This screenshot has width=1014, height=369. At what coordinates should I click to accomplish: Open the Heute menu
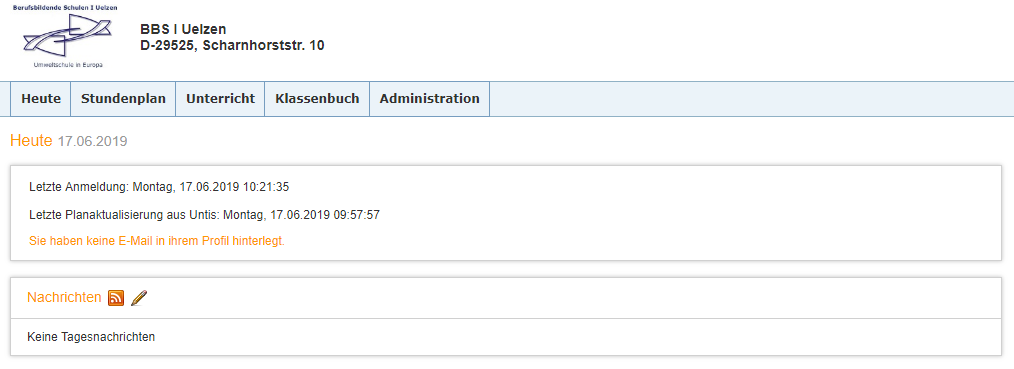point(41,99)
